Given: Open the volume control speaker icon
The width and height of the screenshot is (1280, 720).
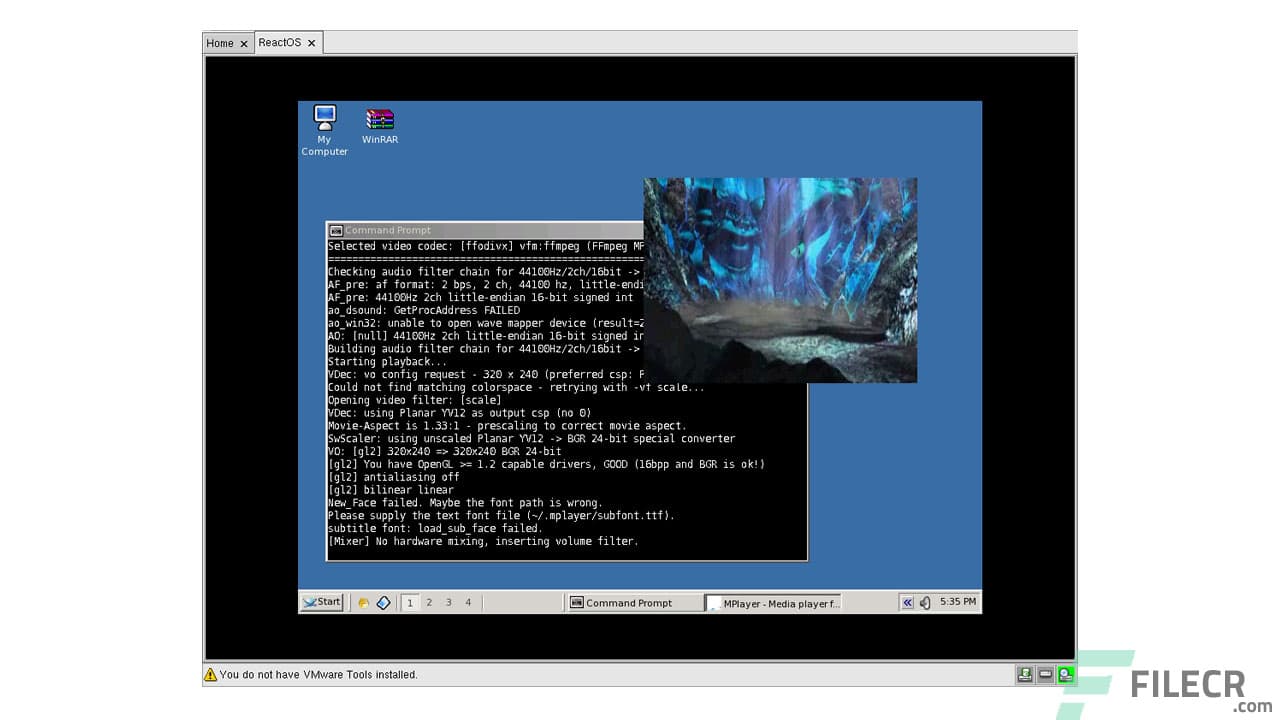Looking at the screenshot, I should pyautogui.click(x=927, y=602).
